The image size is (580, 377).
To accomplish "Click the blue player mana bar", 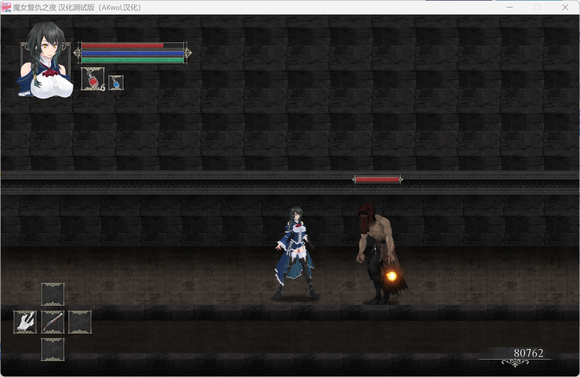I will pyautogui.click(x=132, y=53).
